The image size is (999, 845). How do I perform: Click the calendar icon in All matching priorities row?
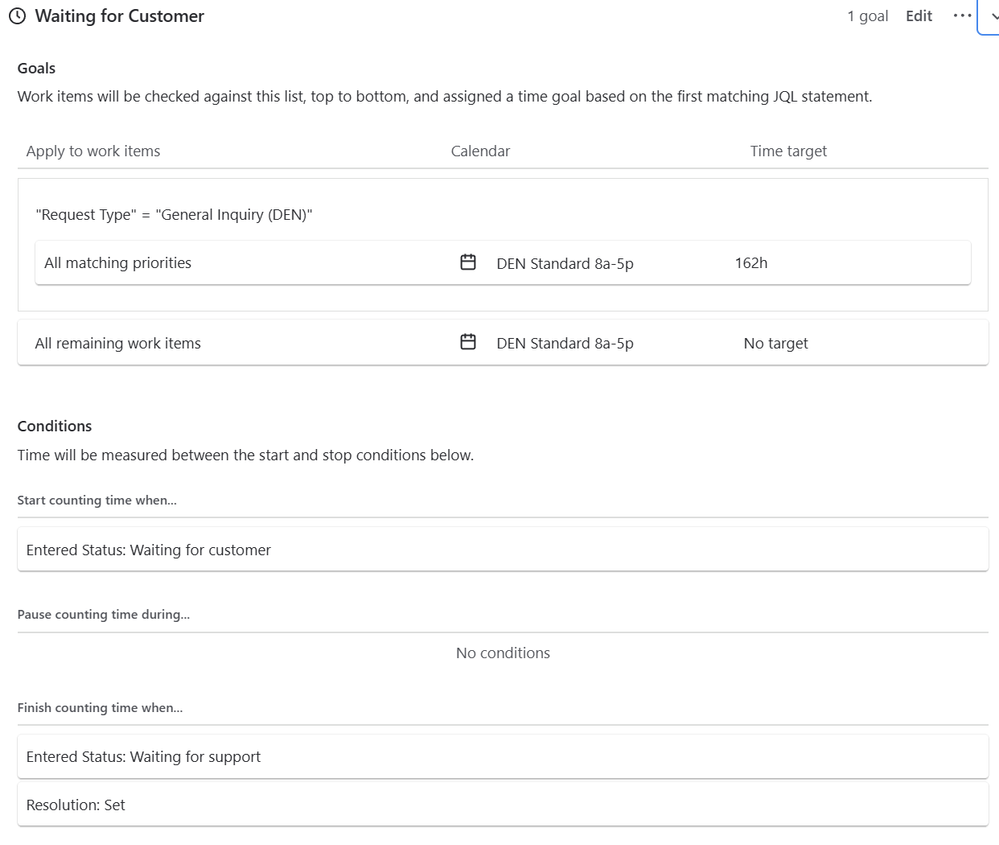(x=468, y=263)
